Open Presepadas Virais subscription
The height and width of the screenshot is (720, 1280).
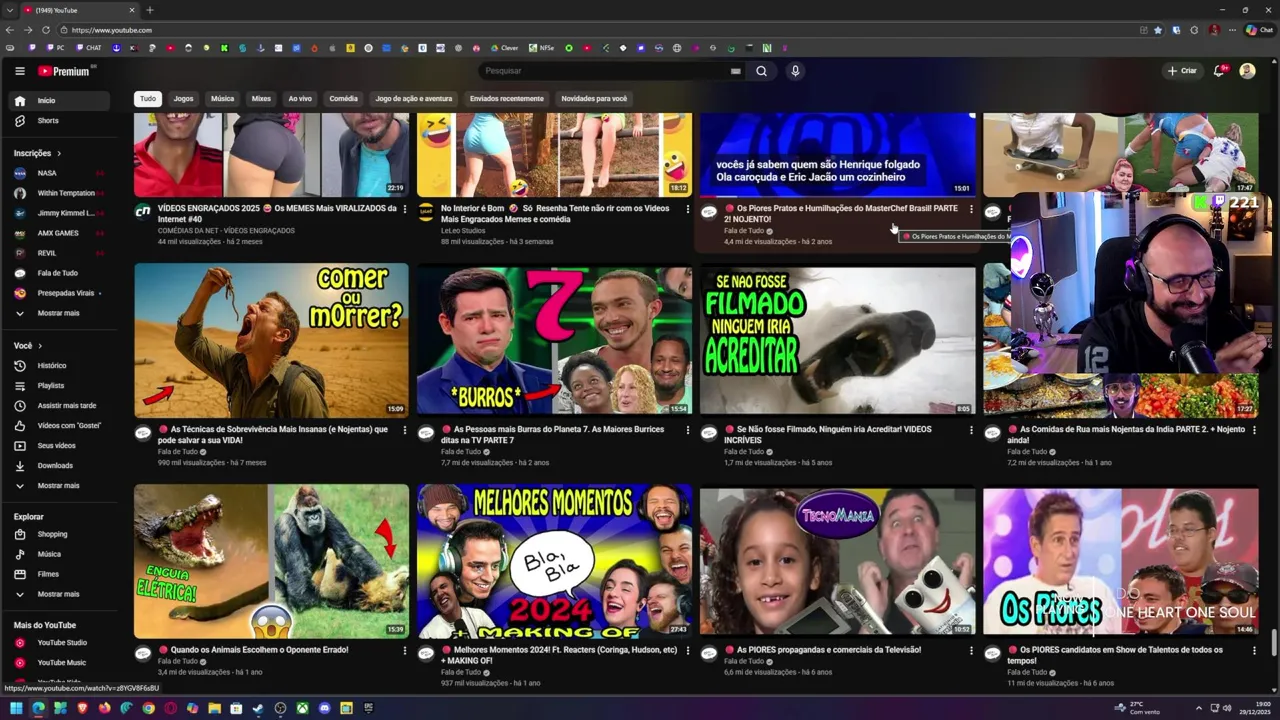pos(60,293)
